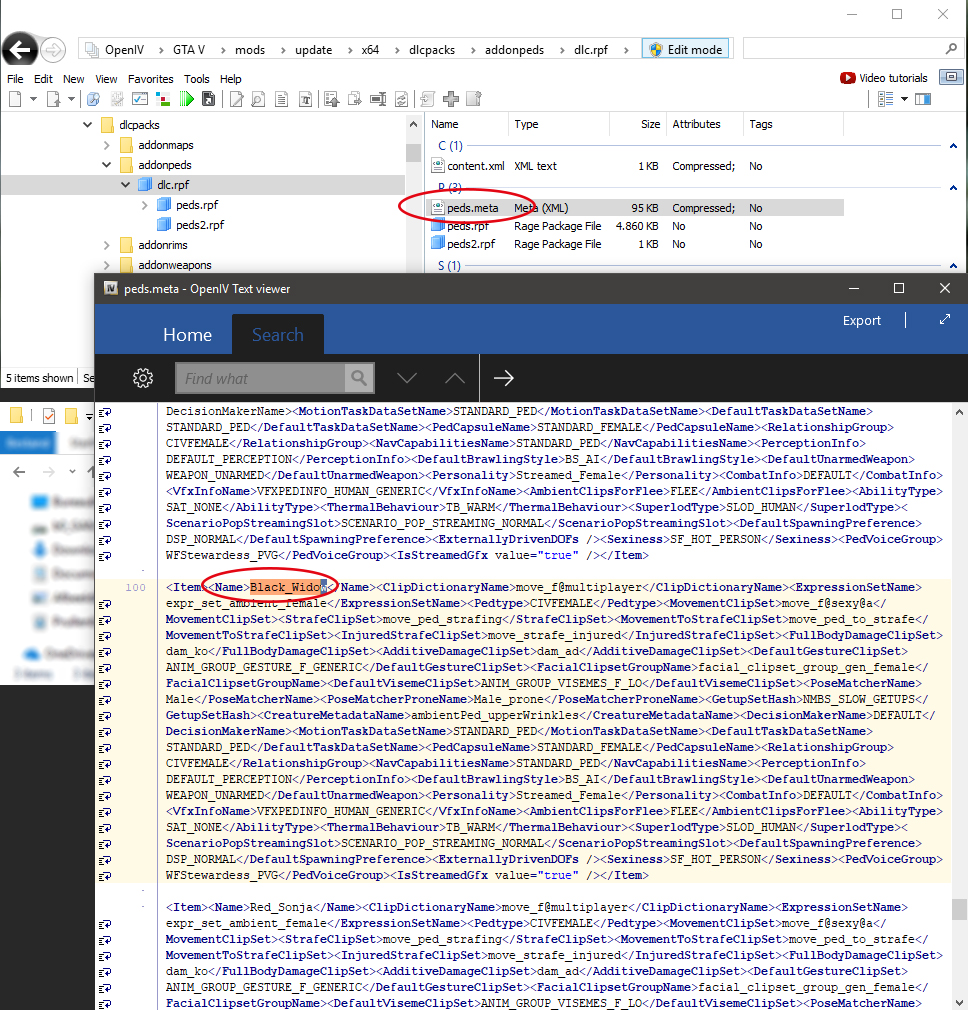
Task: Open the view mode list icon
Action: (x=886, y=99)
